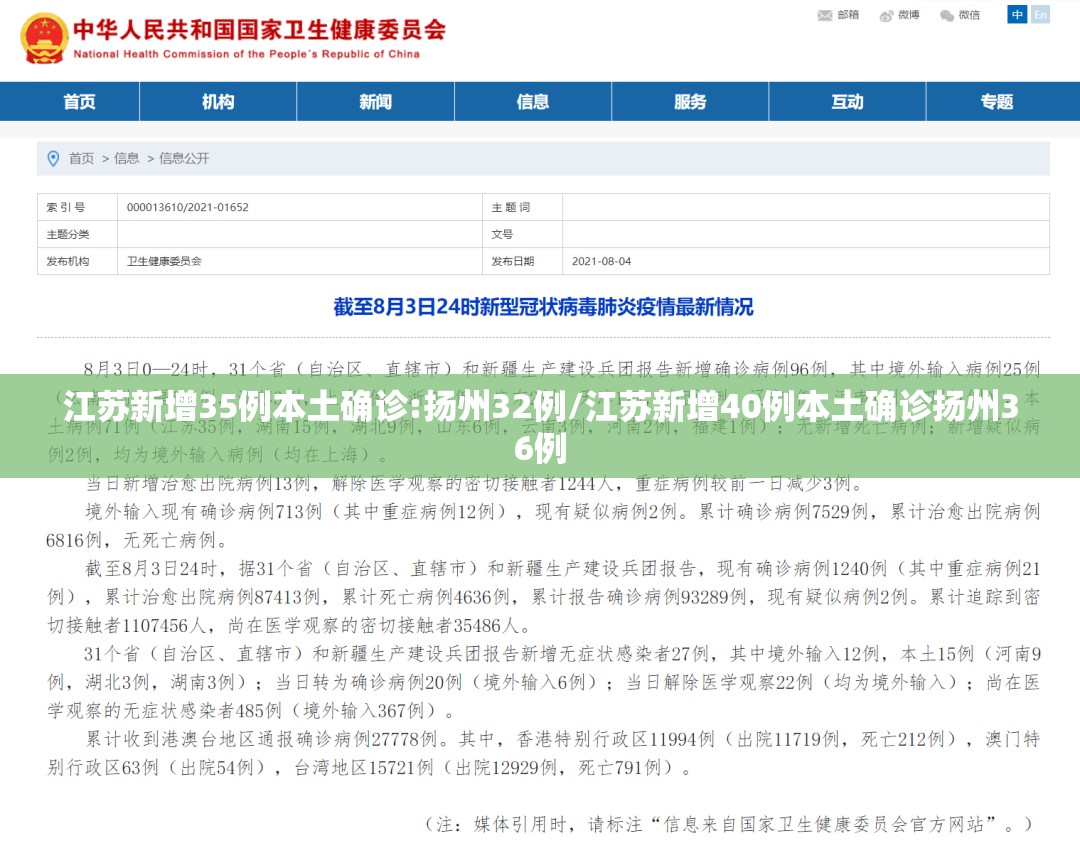Viewport: 1080px width, 853px height.
Task: Click the breadcrumb location pin icon
Action: click(53, 158)
